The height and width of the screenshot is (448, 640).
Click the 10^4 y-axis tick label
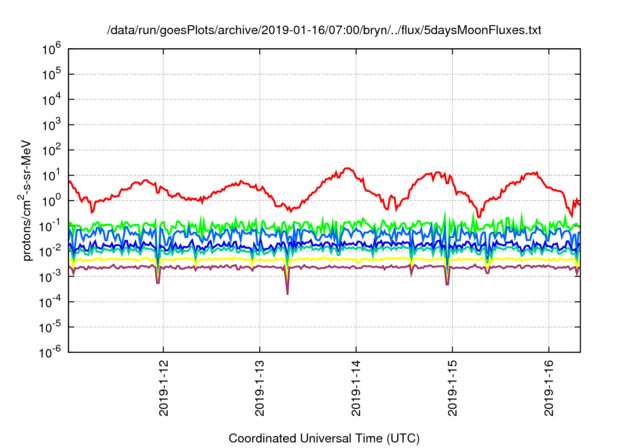click(51, 100)
